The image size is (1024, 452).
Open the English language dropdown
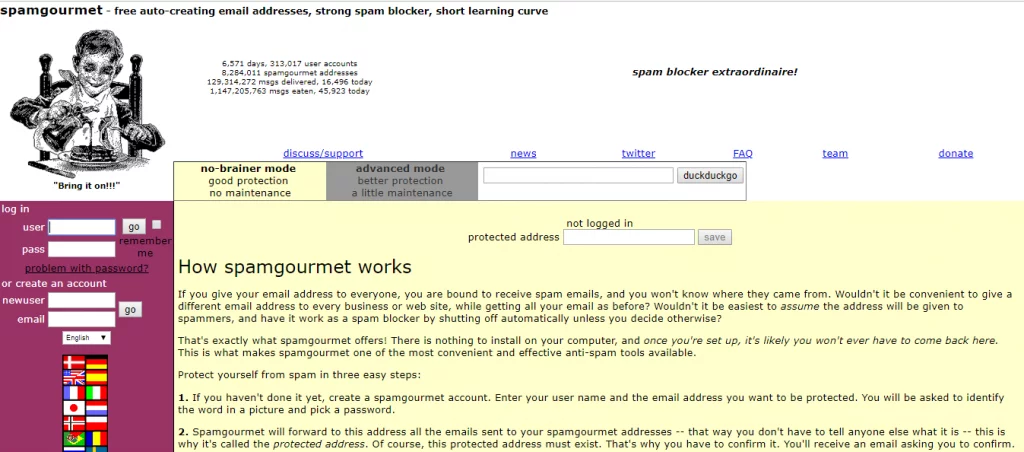(x=86, y=338)
